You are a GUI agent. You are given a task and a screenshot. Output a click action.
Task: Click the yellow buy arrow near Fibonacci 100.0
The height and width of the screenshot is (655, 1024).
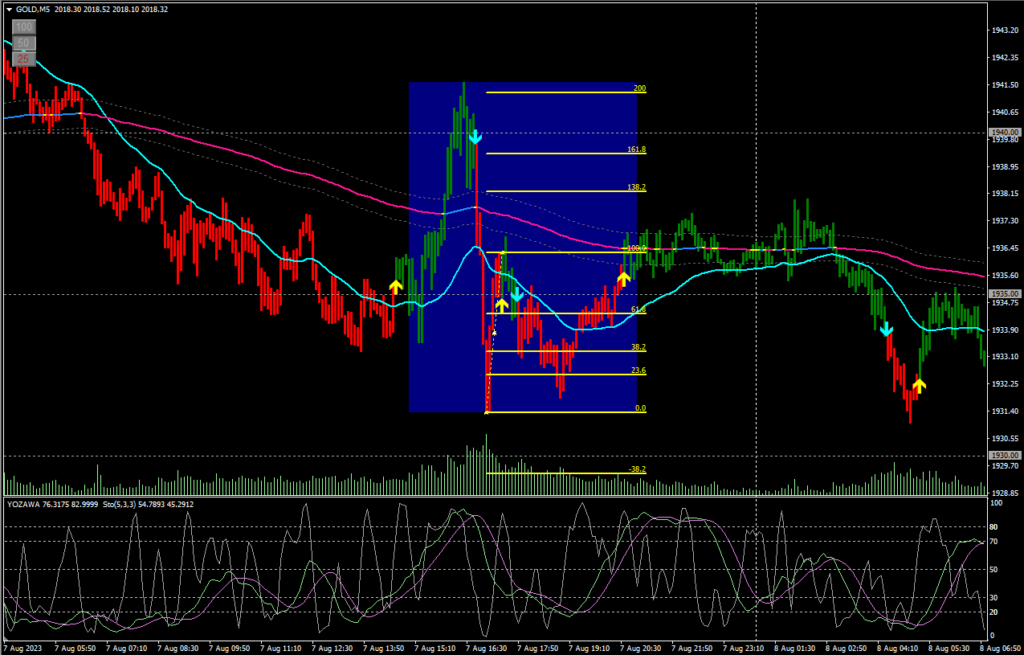click(623, 280)
